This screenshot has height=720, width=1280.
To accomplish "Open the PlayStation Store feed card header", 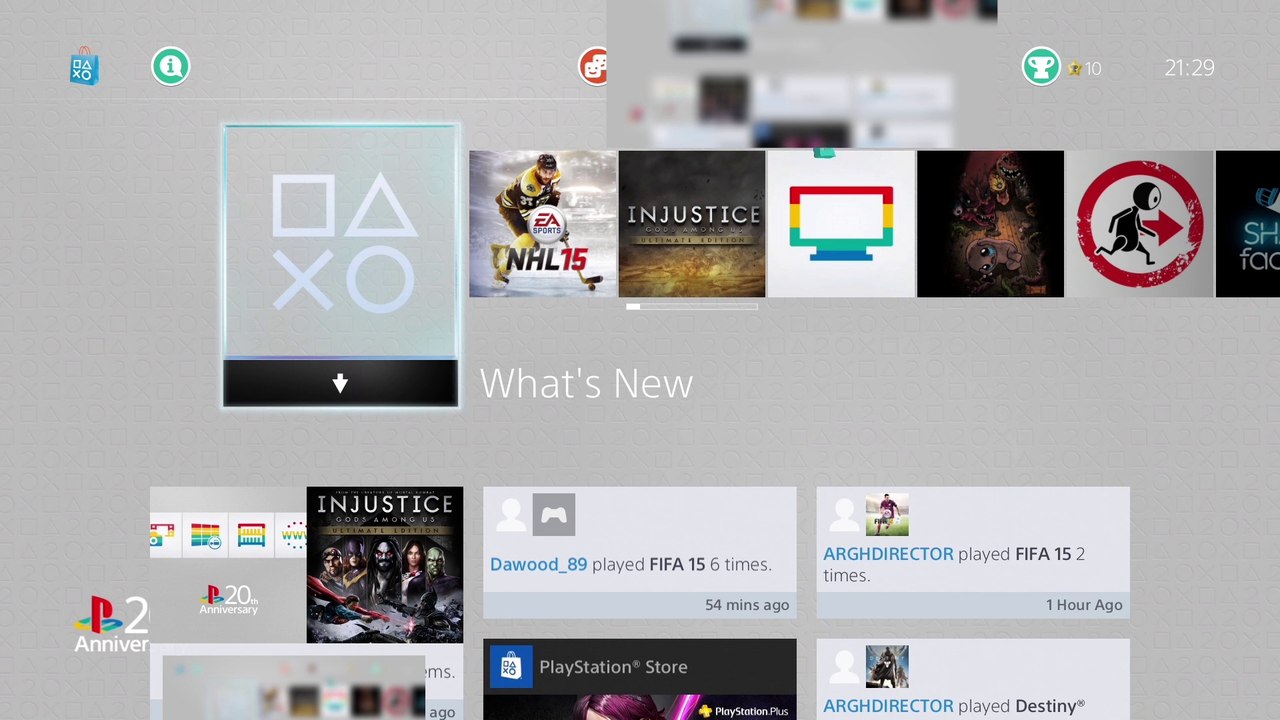I will pos(640,667).
